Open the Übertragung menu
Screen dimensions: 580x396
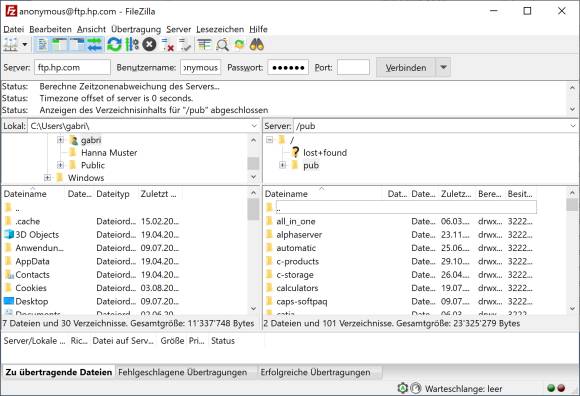pos(136,29)
